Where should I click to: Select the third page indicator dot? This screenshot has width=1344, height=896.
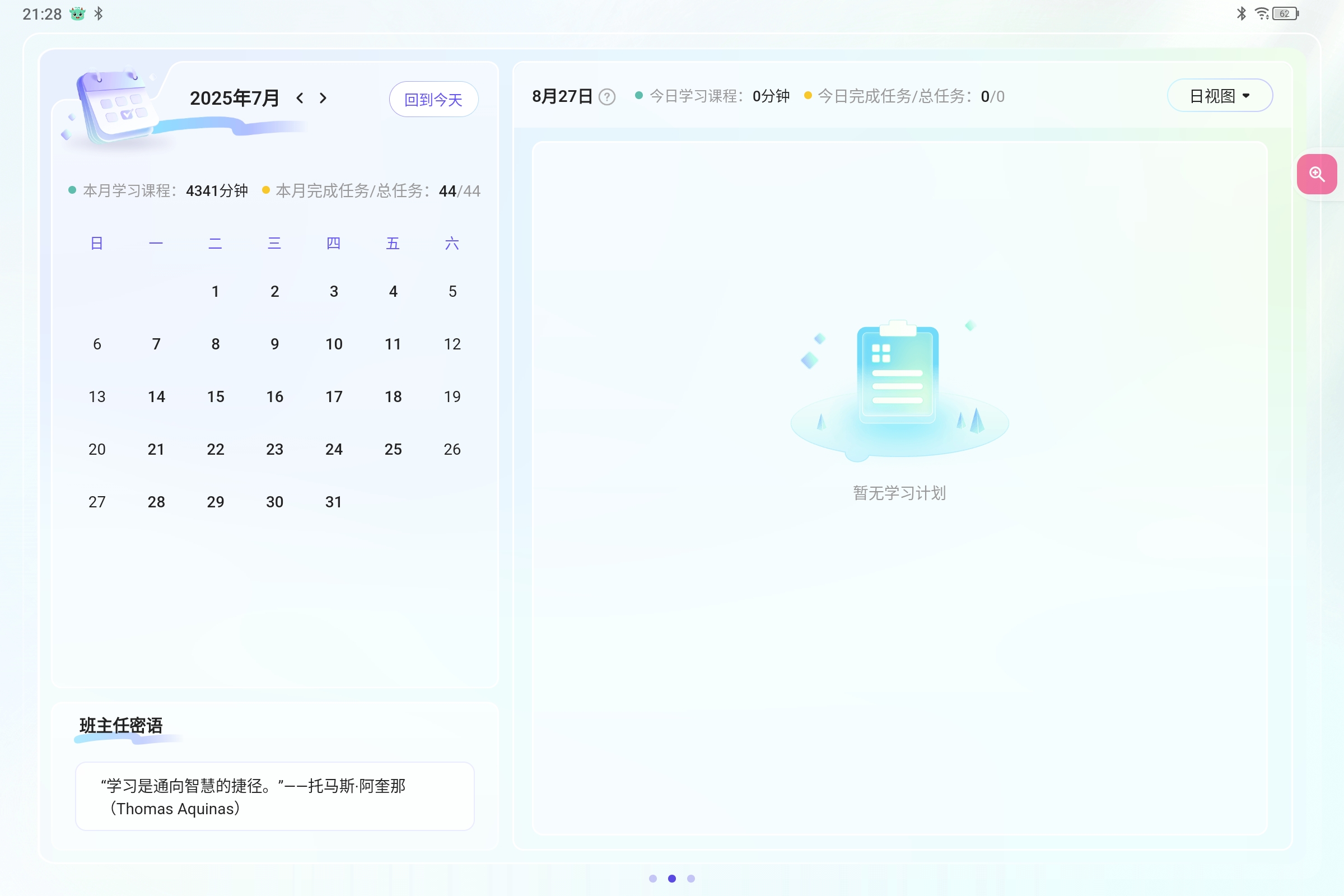point(691,878)
